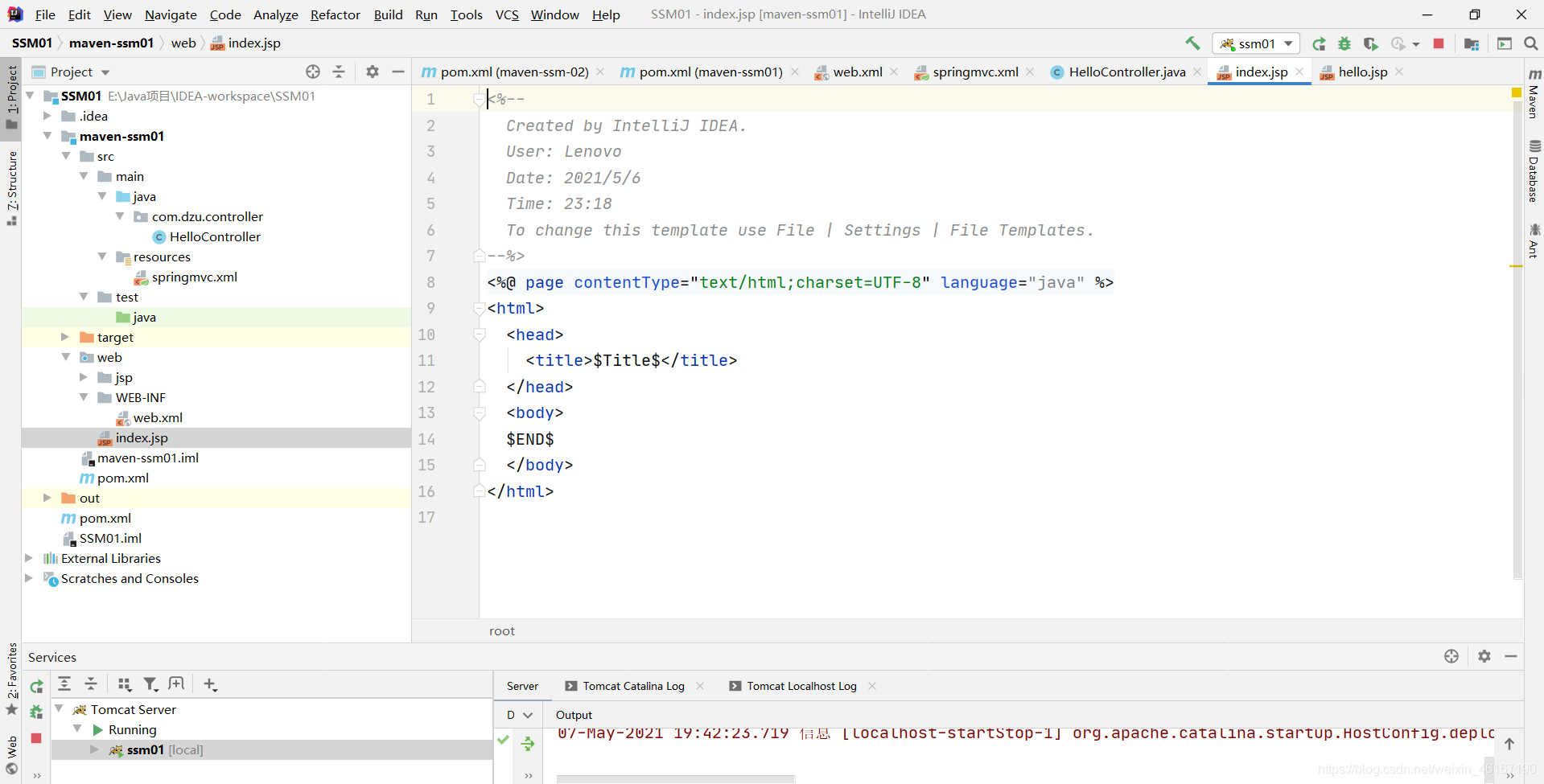Viewport: 1544px width, 784px height.
Task: Open Services panel settings gear
Action: click(x=1484, y=656)
